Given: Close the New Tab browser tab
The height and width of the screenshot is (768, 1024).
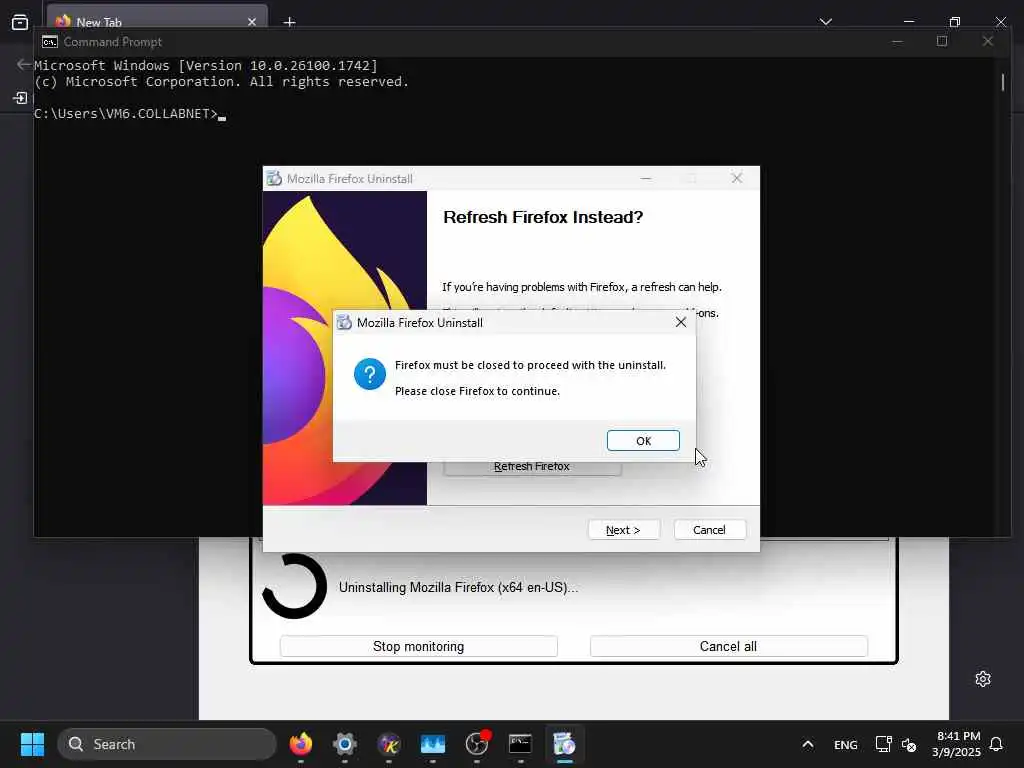Looking at the screenshot, I should tap(252, 22).
